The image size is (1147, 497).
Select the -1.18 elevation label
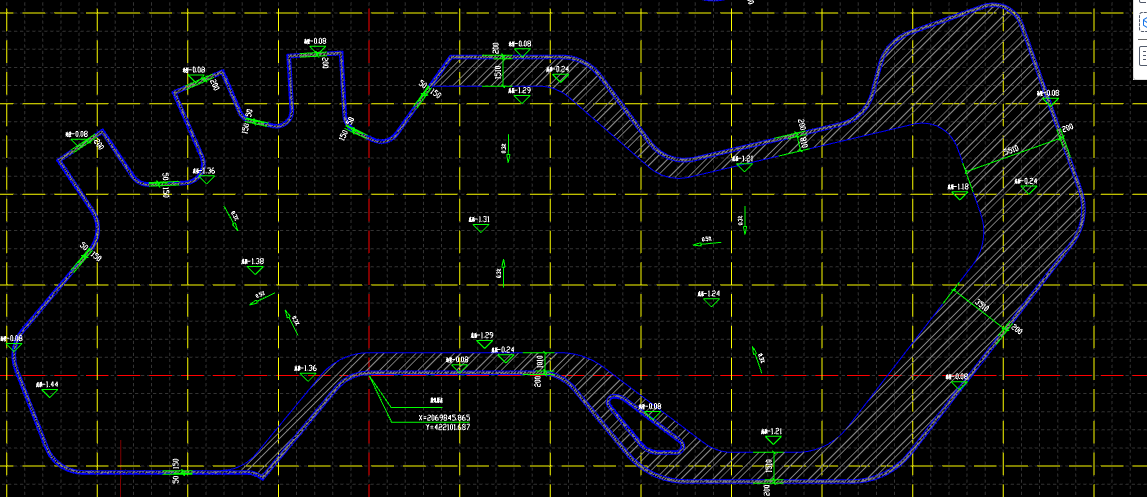point(958,187)
